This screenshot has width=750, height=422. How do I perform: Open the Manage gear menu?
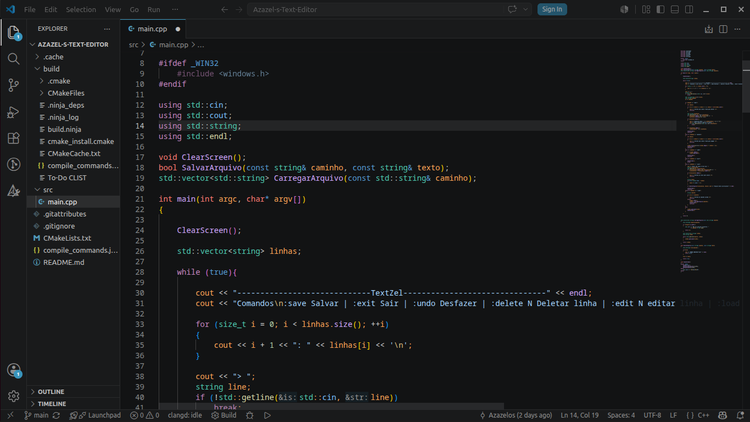click(13, 396)
